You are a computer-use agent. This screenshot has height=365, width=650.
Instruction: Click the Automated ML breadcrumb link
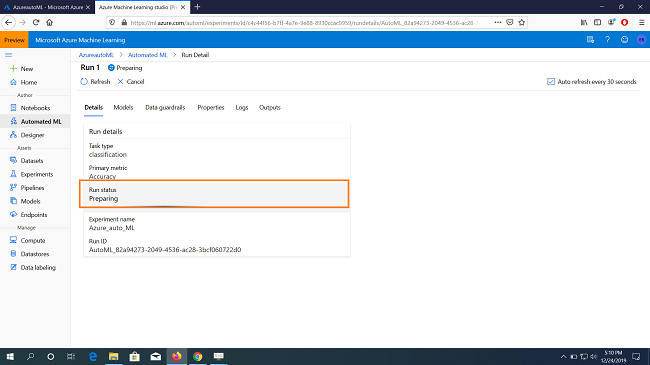(147, 55)
